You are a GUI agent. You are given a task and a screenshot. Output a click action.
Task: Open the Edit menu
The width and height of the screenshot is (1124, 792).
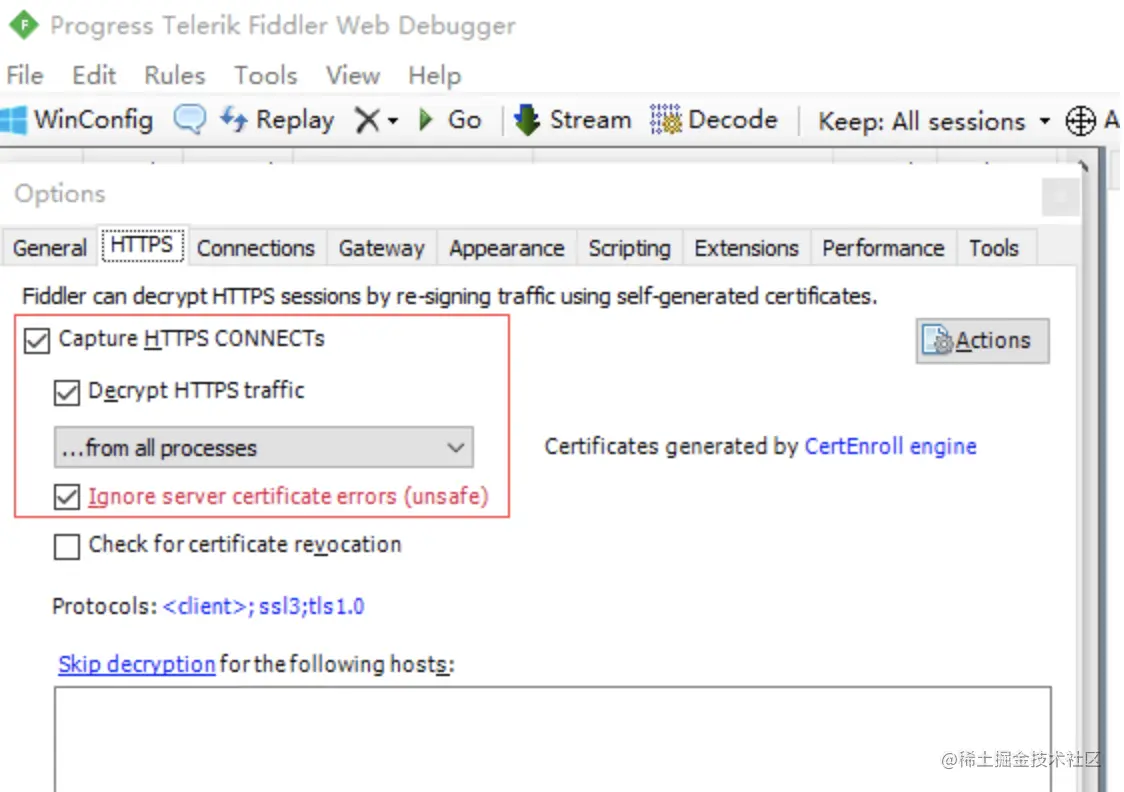(x=94, y=75)
